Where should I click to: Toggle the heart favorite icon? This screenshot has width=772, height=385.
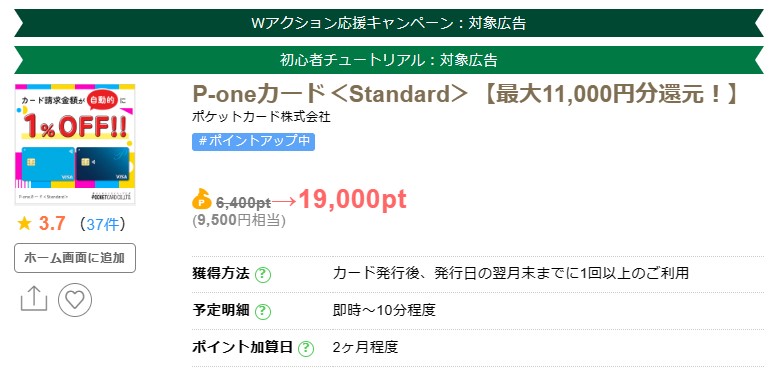(x=75, y=299)
